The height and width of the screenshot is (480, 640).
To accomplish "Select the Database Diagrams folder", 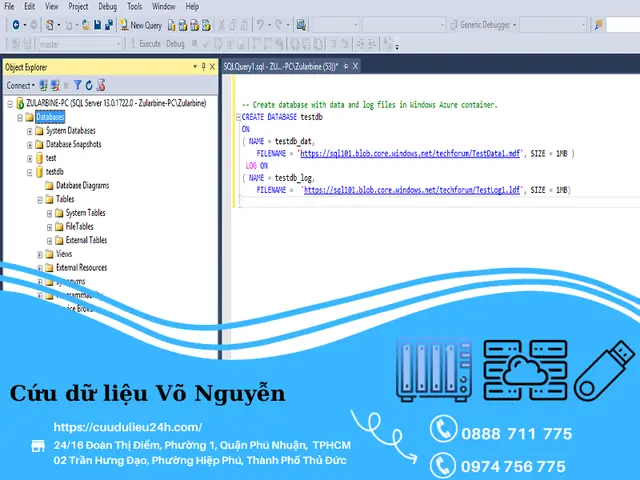I will click(x=82, y=186).
